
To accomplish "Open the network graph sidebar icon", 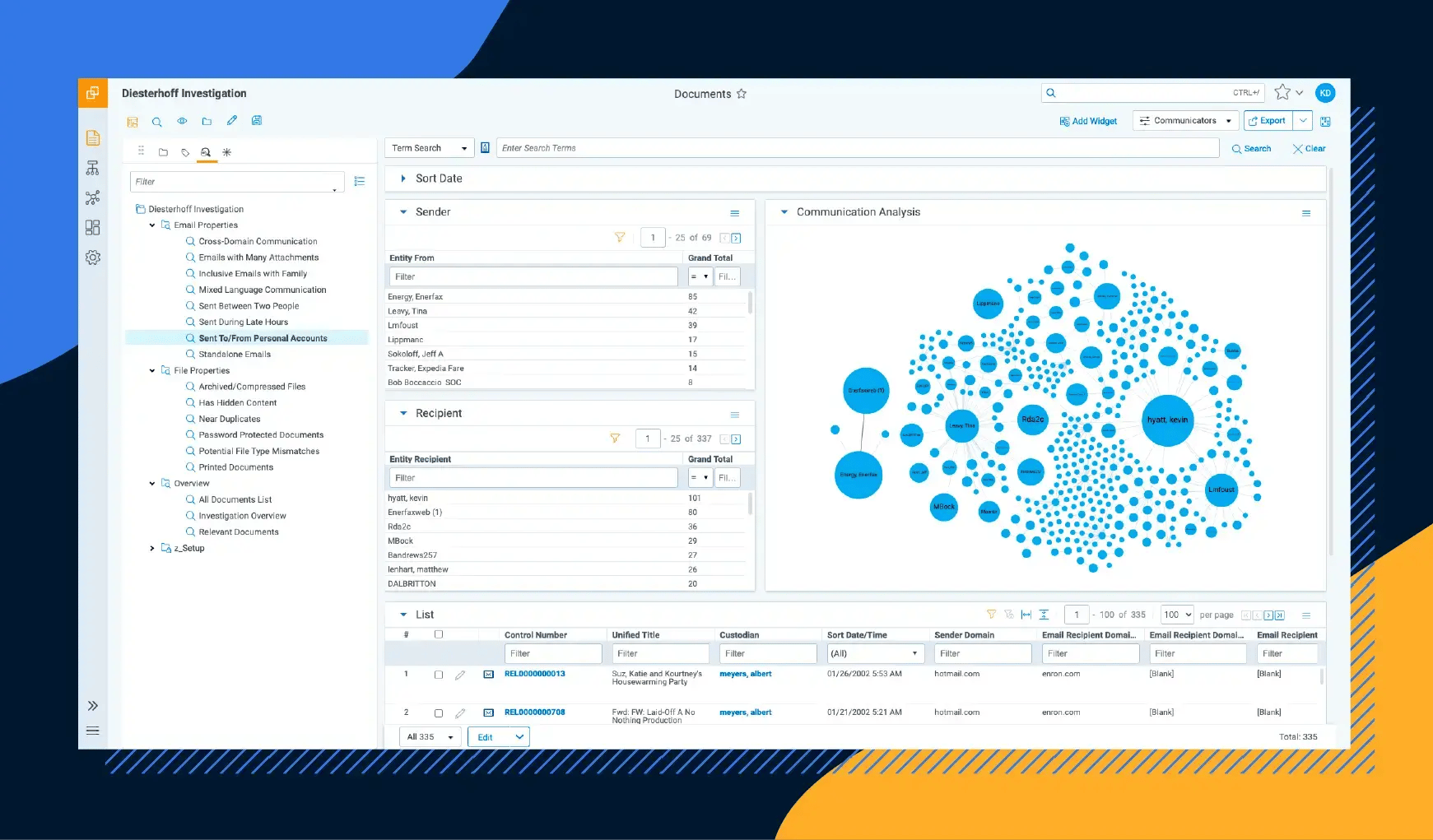I will (93, 197).
